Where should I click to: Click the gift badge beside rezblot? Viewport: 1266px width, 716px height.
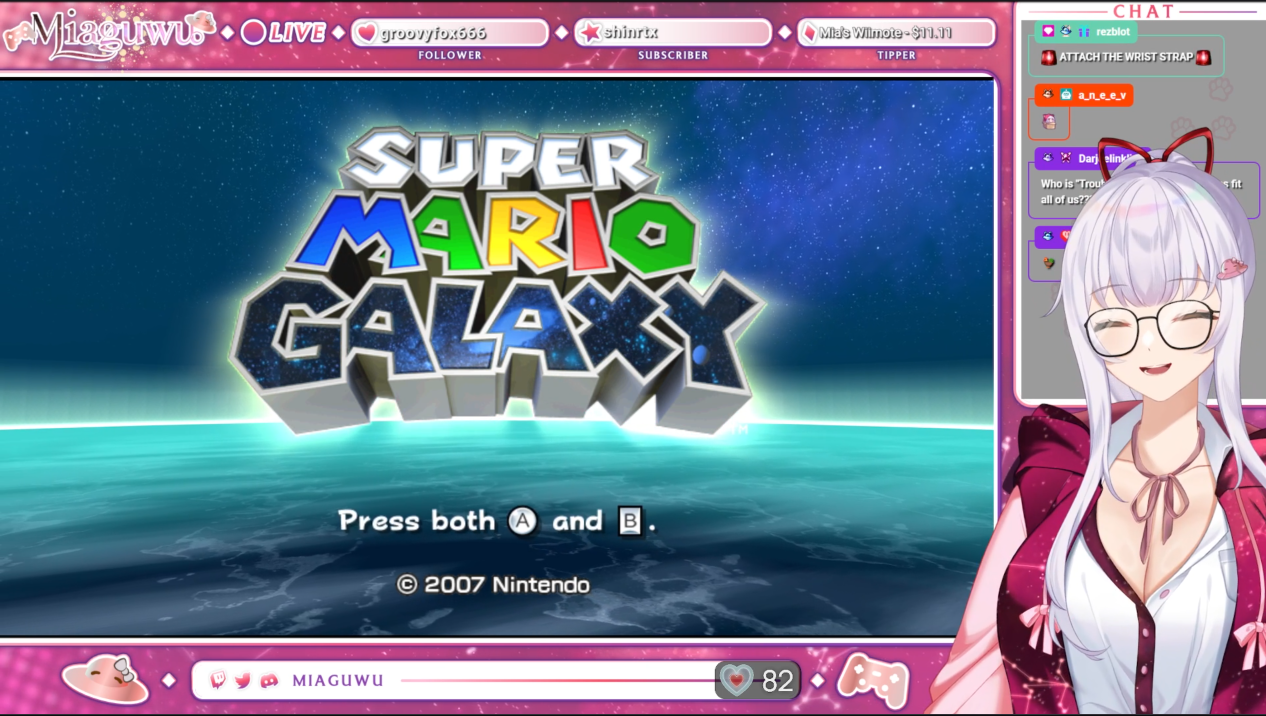click(x=1083, y=32)
